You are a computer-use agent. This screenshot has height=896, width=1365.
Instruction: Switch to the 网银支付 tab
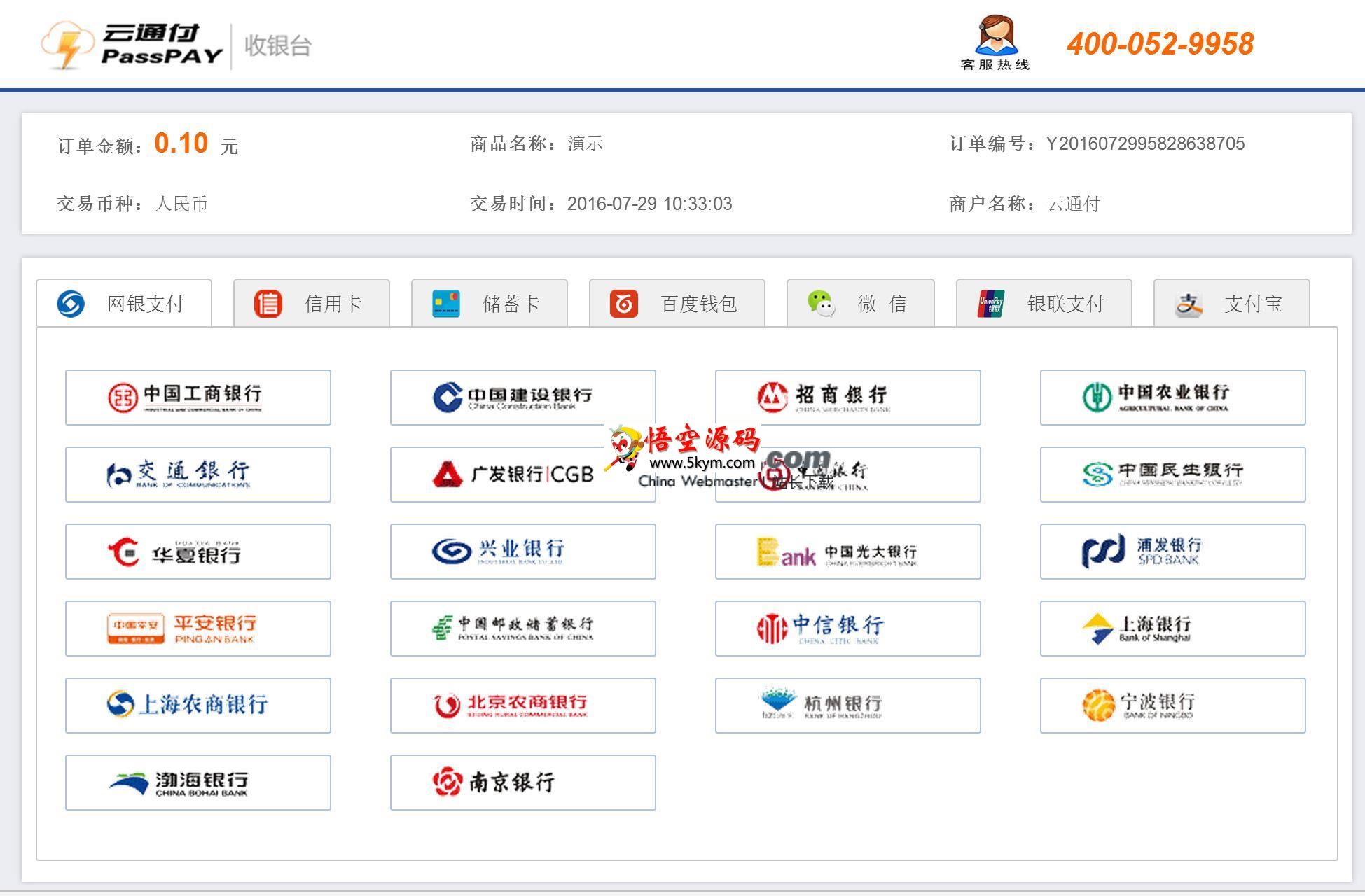coord(124,303)
